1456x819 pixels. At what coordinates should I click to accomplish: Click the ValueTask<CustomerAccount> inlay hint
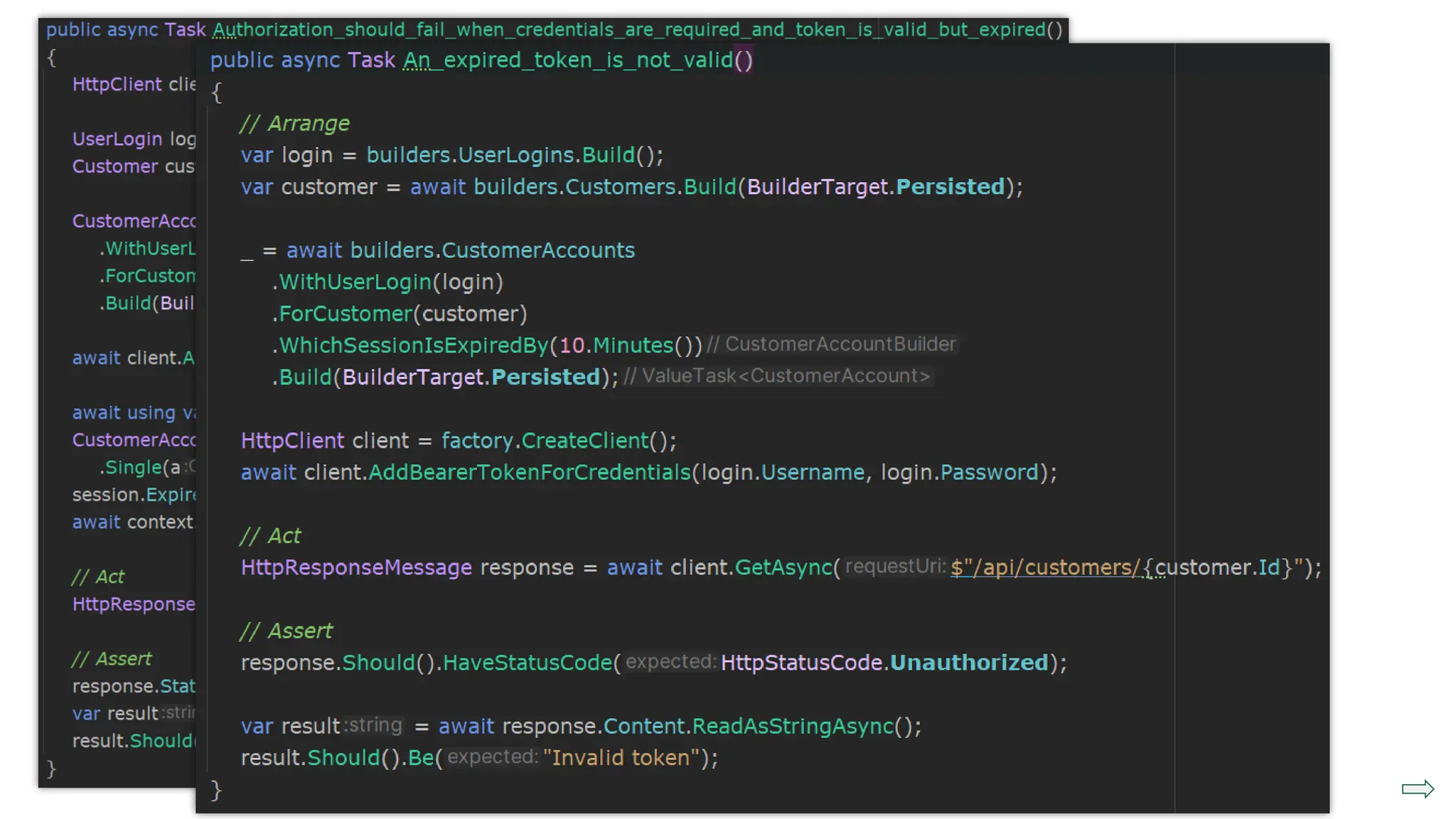click(778, 376)
